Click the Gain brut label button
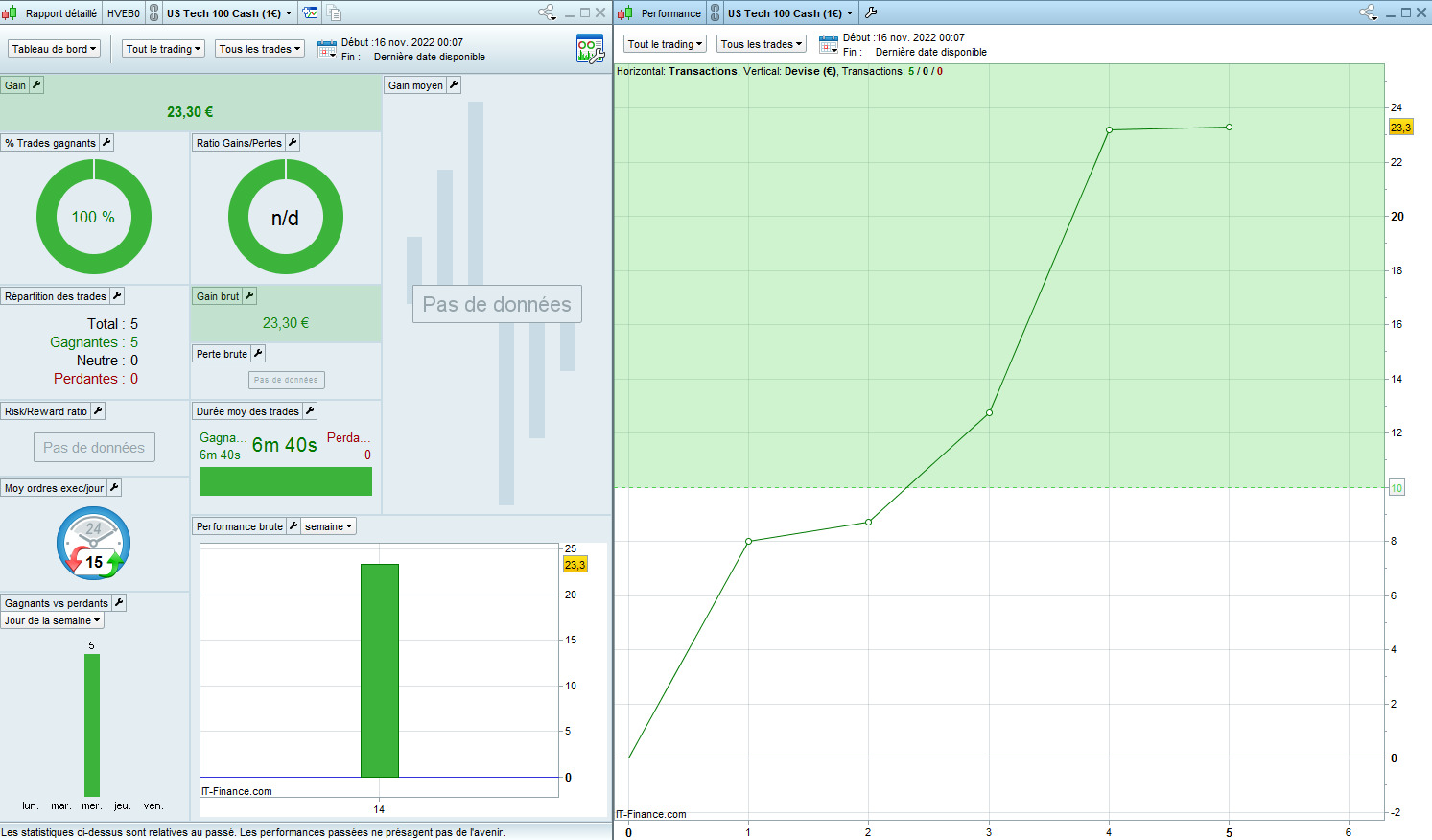This screenshot has width=1432, height=840. pyautogui.click(x=218, y=296)
